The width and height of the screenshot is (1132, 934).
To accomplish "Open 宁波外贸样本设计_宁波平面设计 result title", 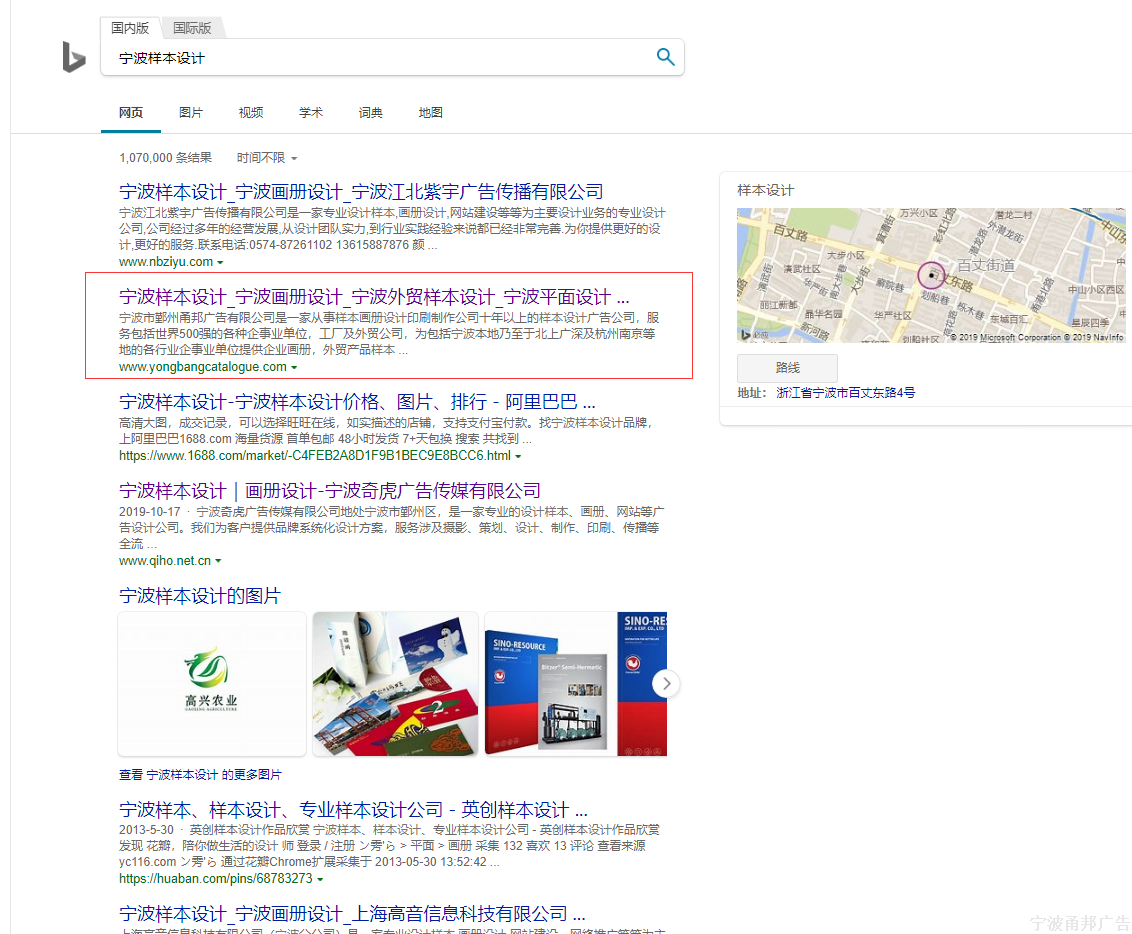I will coord(374,297).
